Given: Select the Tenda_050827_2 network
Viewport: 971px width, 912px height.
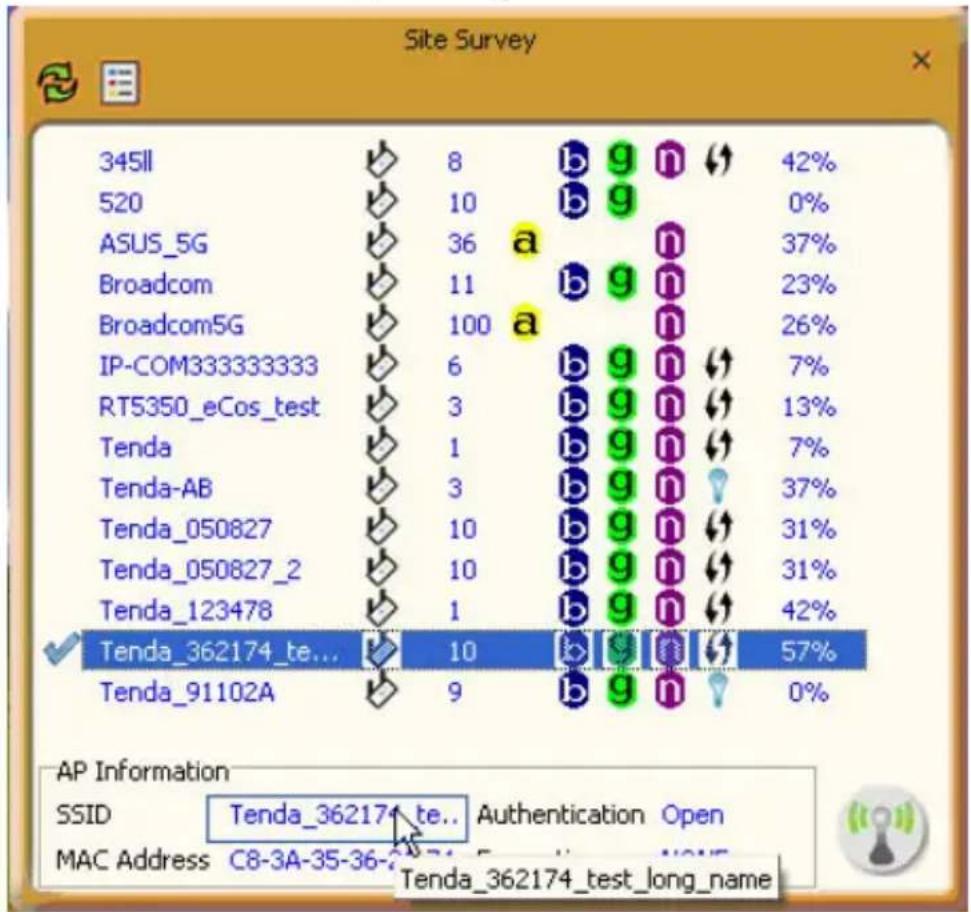Looking at the screenshot, I should [x=474, y=570].
